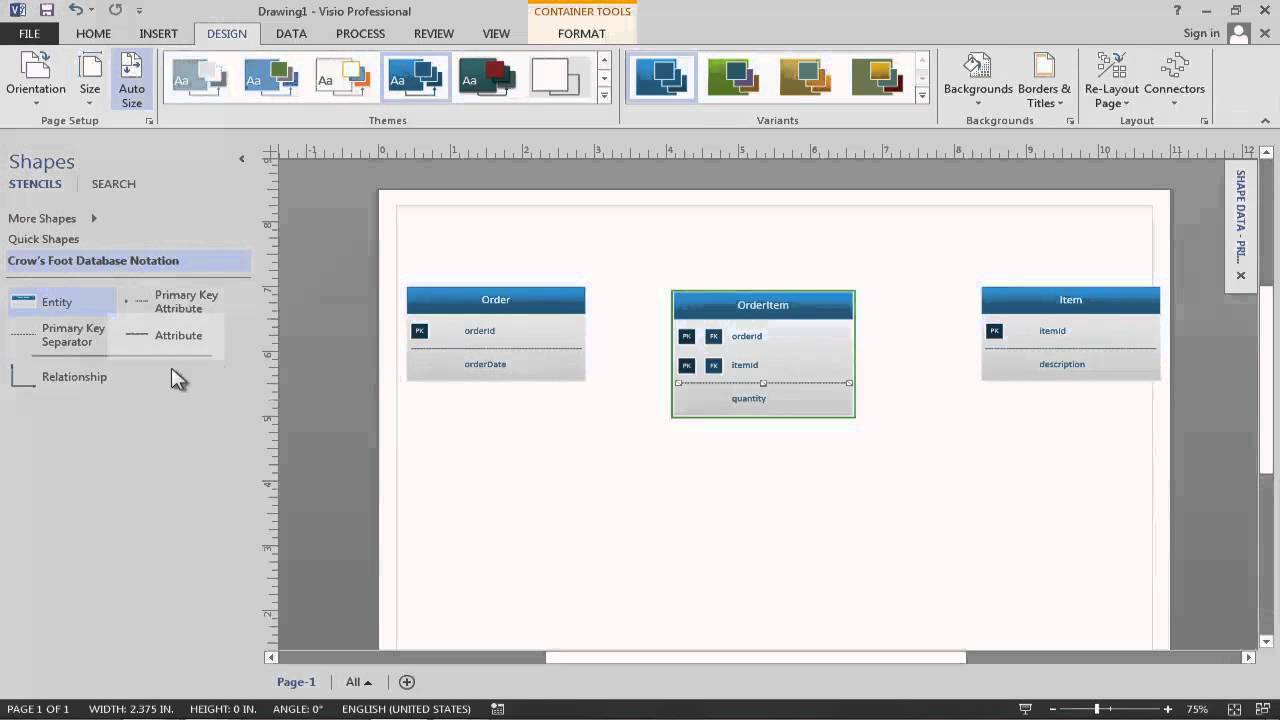Open the Layout group dialog launcher

click(x=1204, y=121)
